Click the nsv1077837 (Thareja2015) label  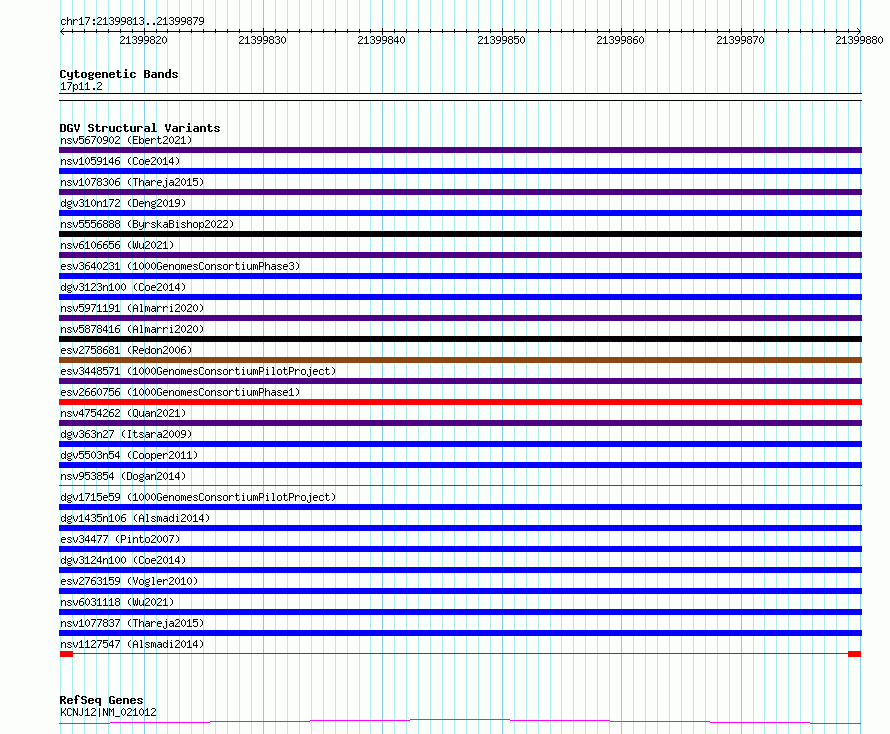coord(132,623)
